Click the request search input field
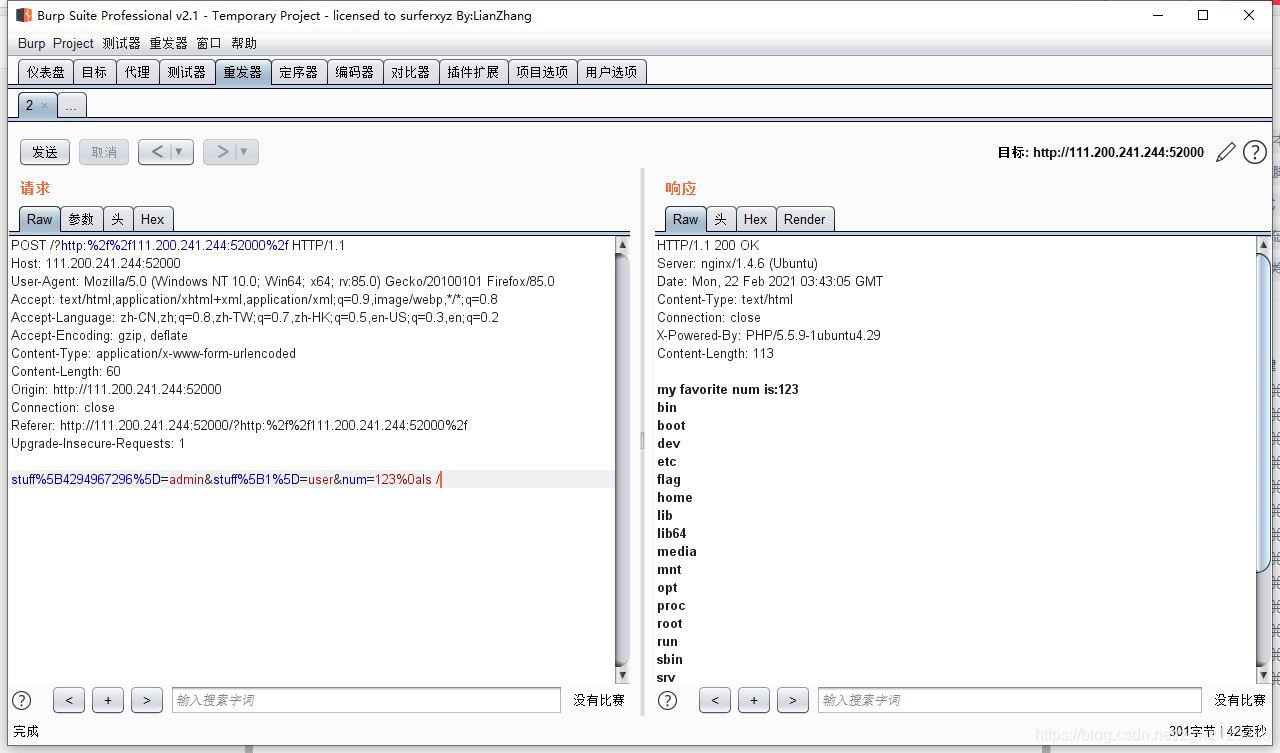The width and height of the screenshot is (1280, 753). tap(366, 700)
